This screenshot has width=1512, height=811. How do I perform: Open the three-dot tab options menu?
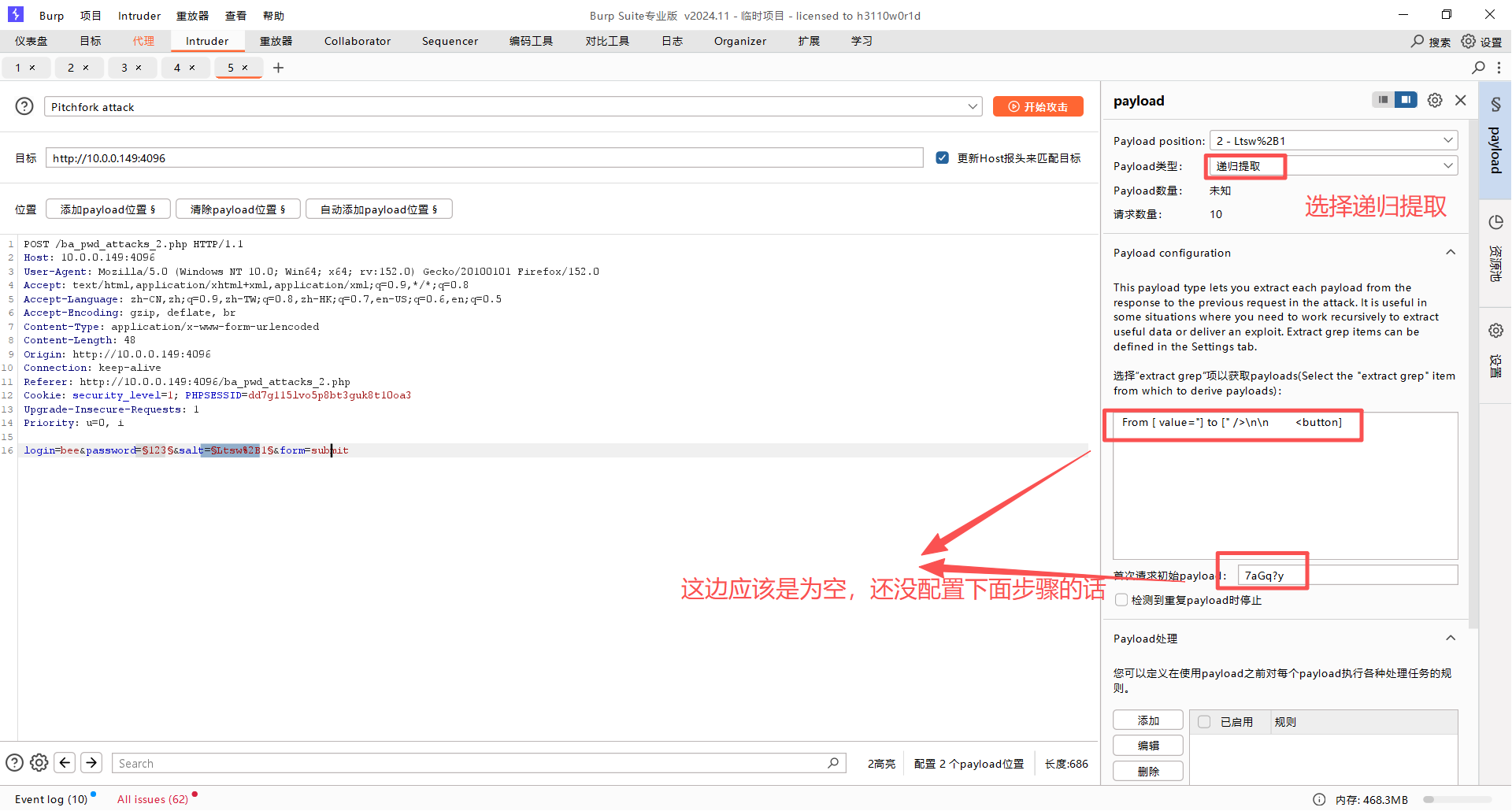pos(1499,68)
